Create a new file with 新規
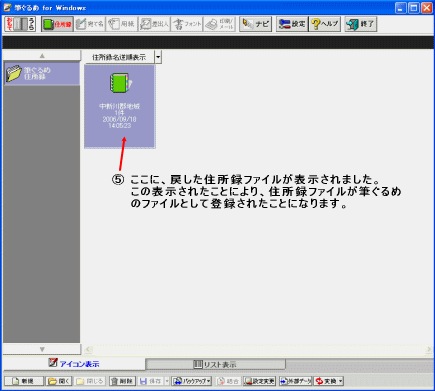This screenshot has height=391, width=435. click(24, 381)
